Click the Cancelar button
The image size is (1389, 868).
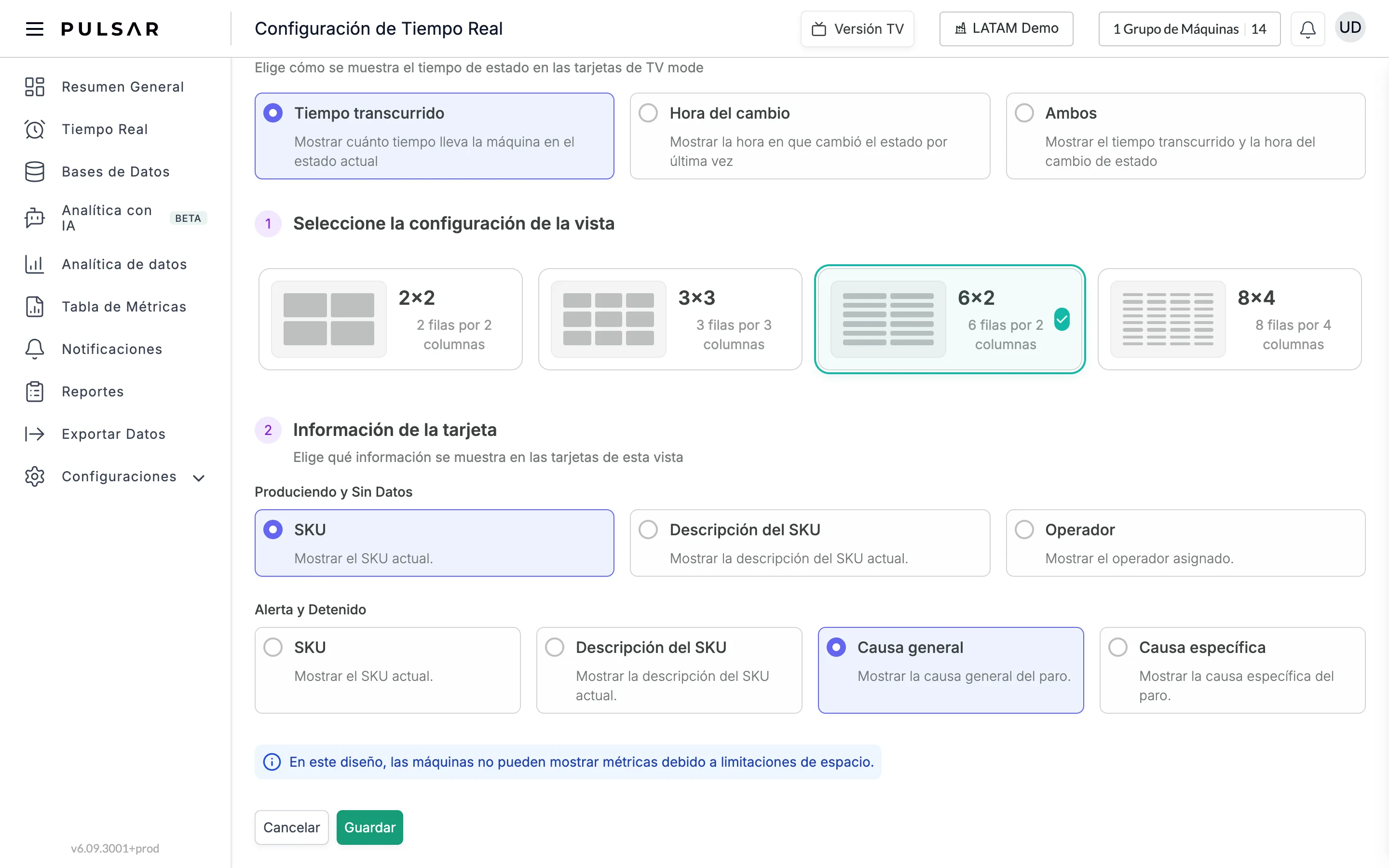point(292,827)
